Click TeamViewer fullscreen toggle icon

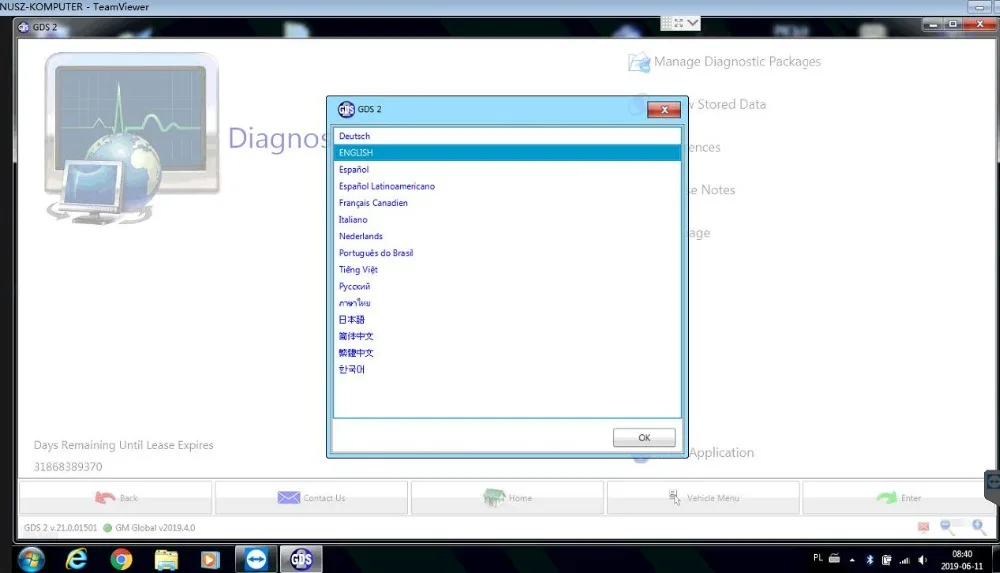(x=679, y=23)
